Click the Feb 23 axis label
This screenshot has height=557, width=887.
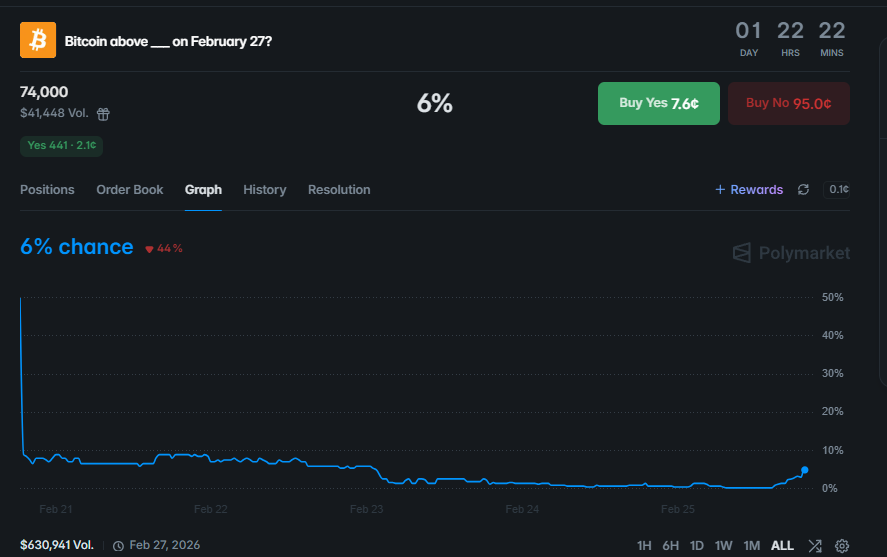click(x=367, y=509)
